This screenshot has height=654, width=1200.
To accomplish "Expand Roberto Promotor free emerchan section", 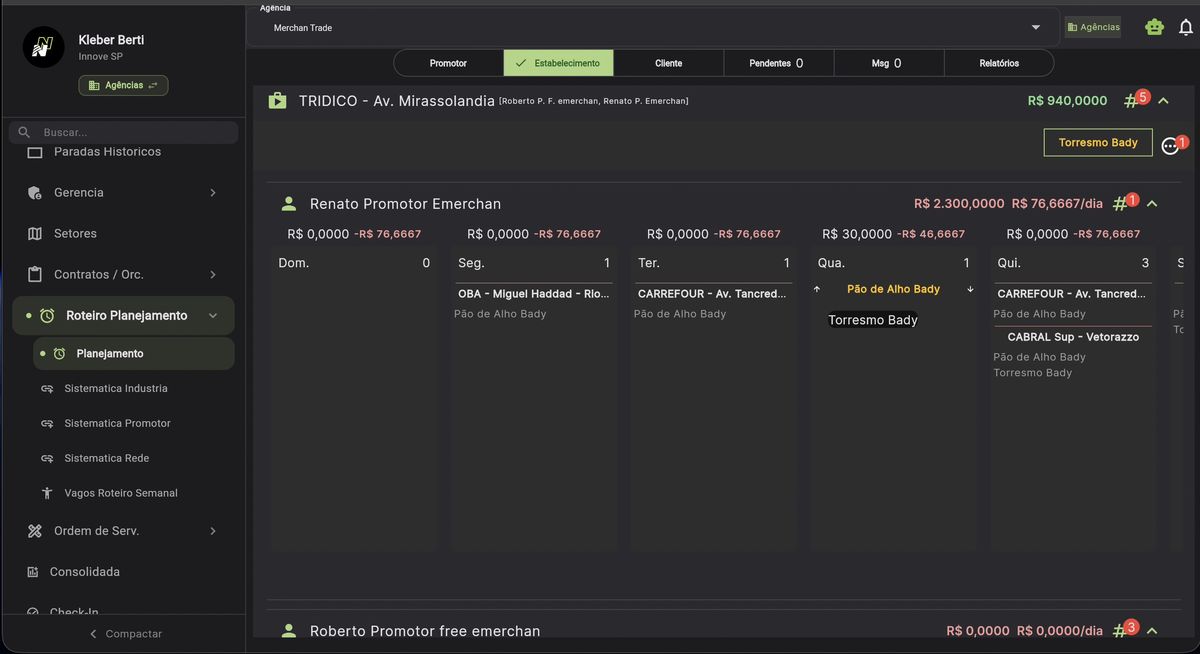I will point(1152,631).
